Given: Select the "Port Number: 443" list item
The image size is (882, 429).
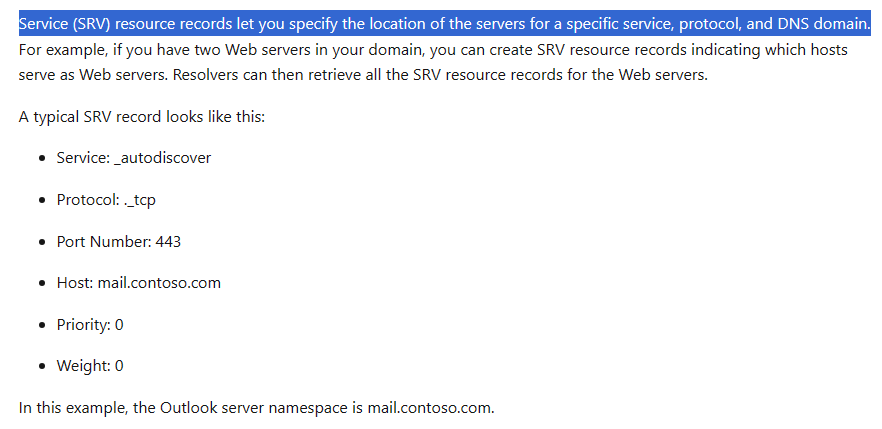Looking at the screenshot, I should click(x=119, y=242).
